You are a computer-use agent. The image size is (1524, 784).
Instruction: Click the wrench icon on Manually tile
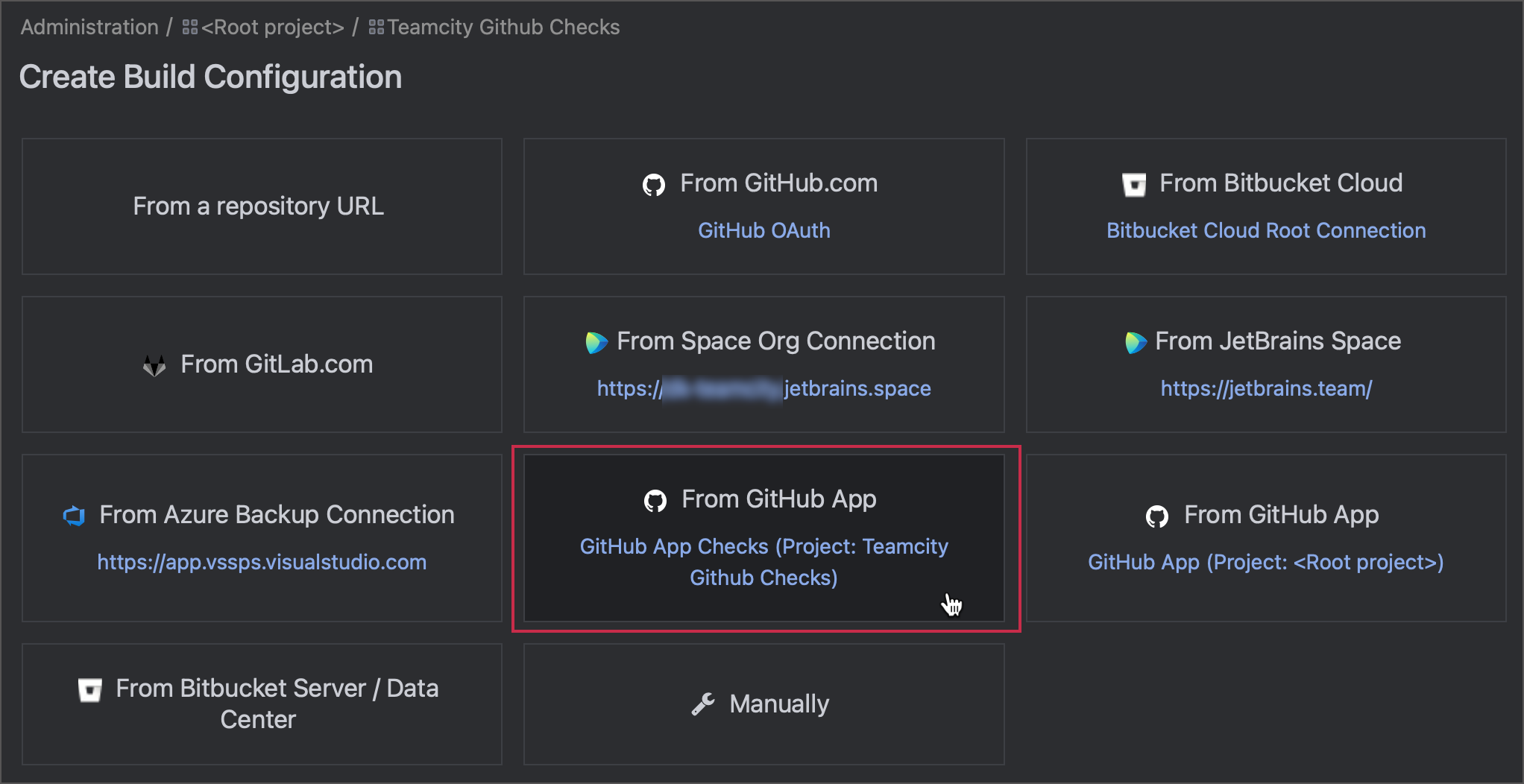705,704
